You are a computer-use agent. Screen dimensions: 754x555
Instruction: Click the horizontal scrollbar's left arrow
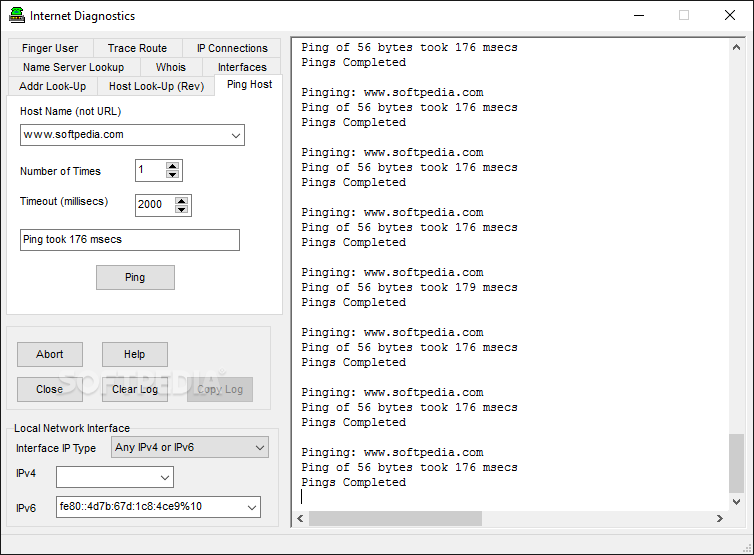click(301, 518)
